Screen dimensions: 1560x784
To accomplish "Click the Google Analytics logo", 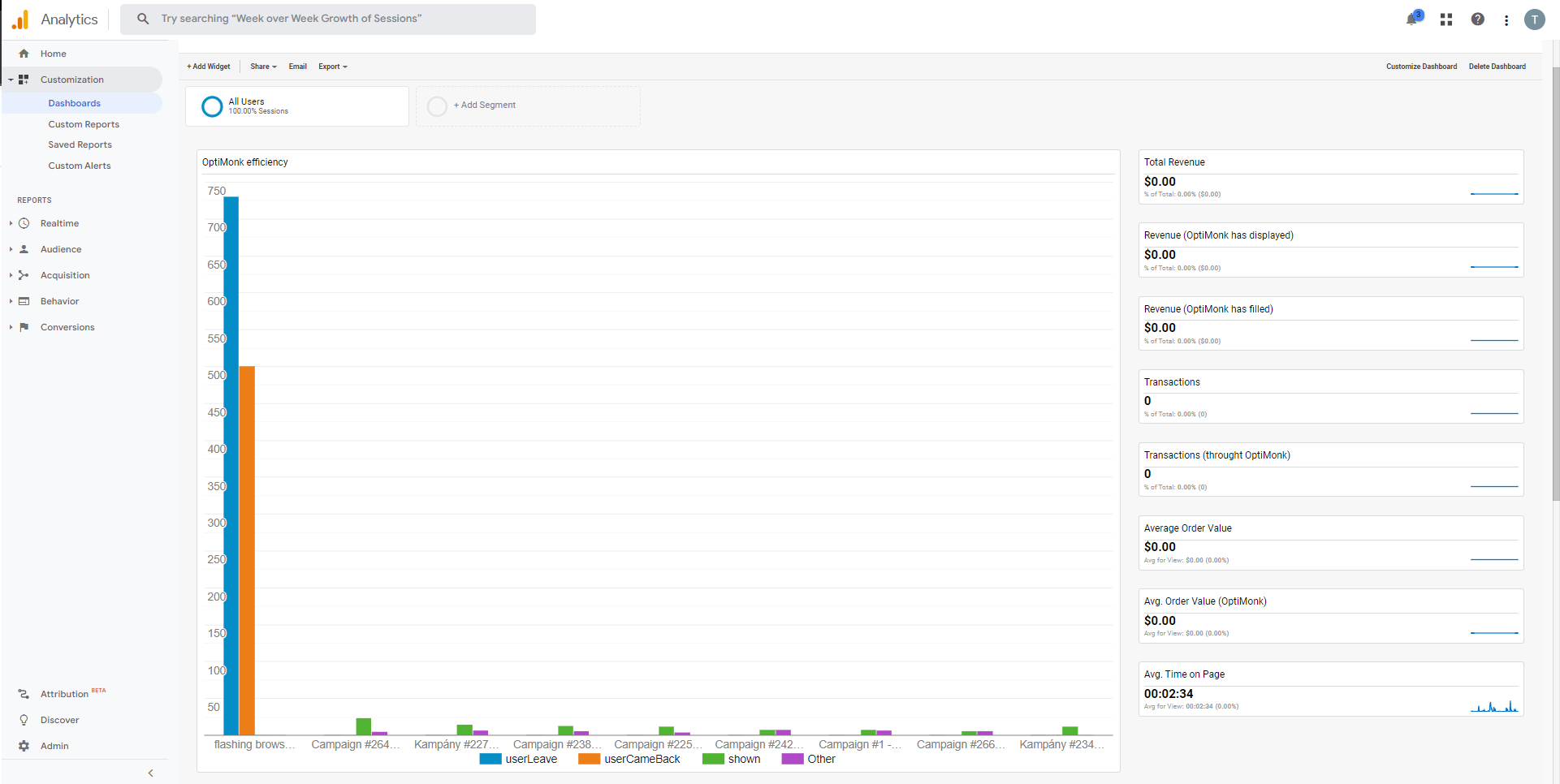I will pos(20,19).
